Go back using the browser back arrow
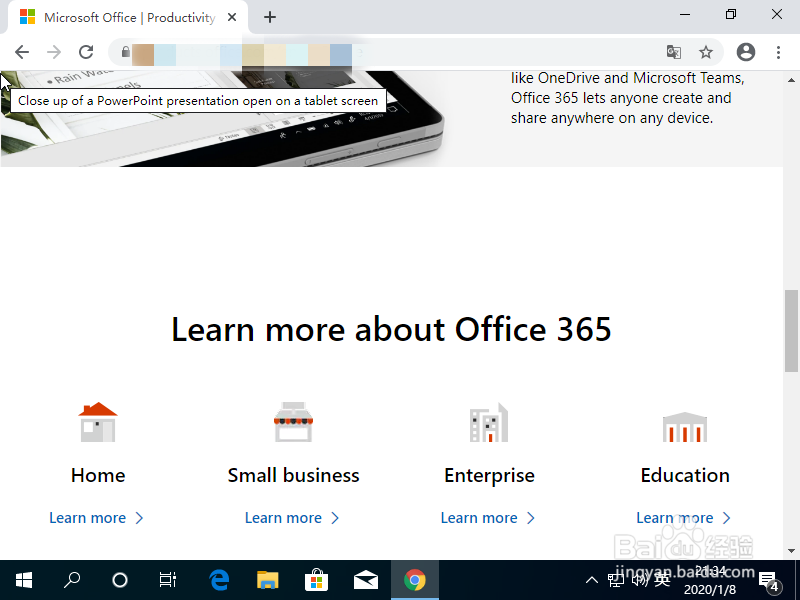Viewport: 800px width, 600px height. pos(22,52)
